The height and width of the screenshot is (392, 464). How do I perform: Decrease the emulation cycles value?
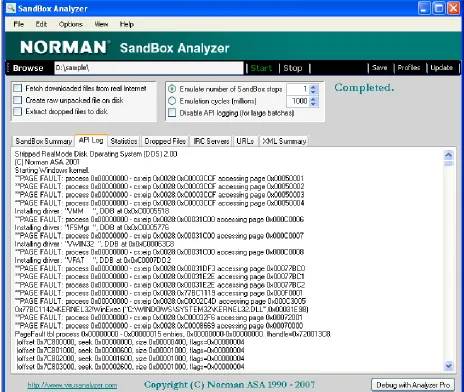tap(314, 104)
